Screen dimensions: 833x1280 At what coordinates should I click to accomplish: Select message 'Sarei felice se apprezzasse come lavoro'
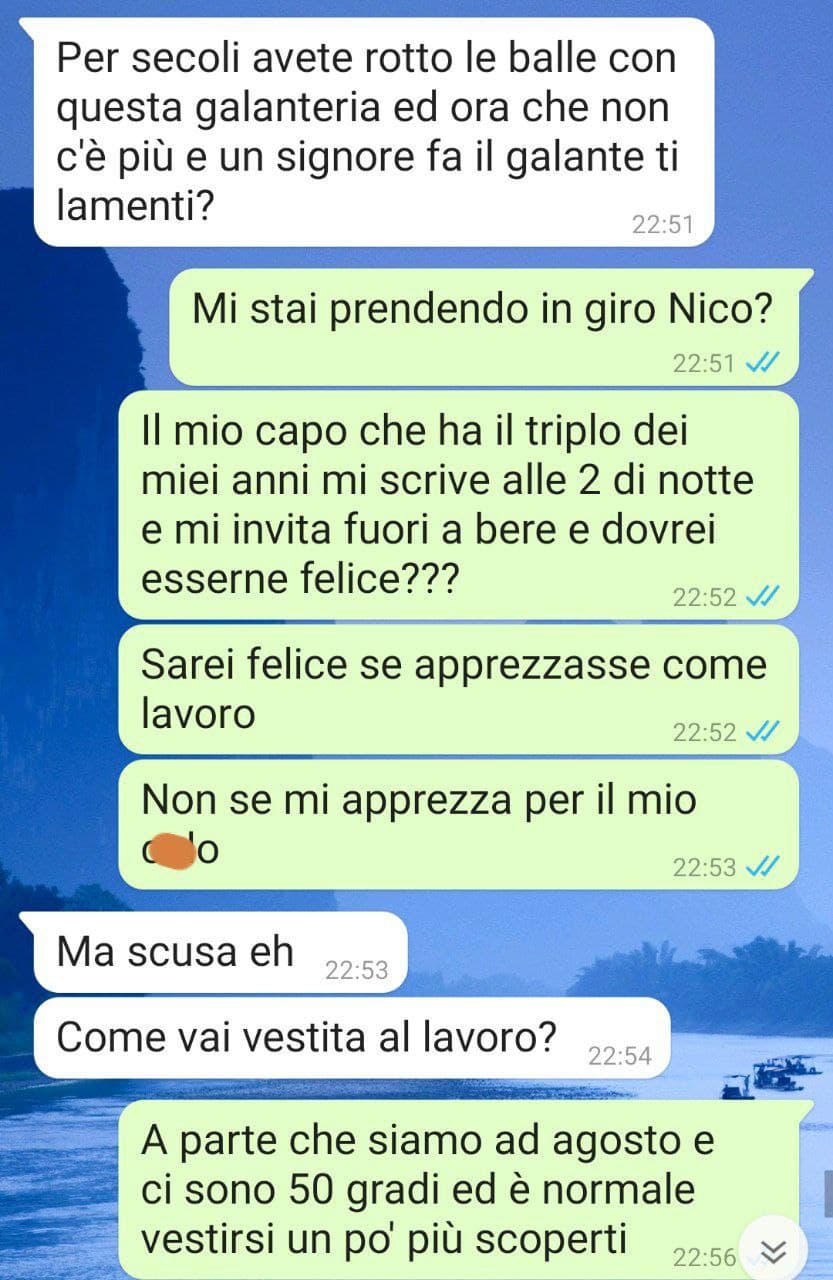point(458,690)
